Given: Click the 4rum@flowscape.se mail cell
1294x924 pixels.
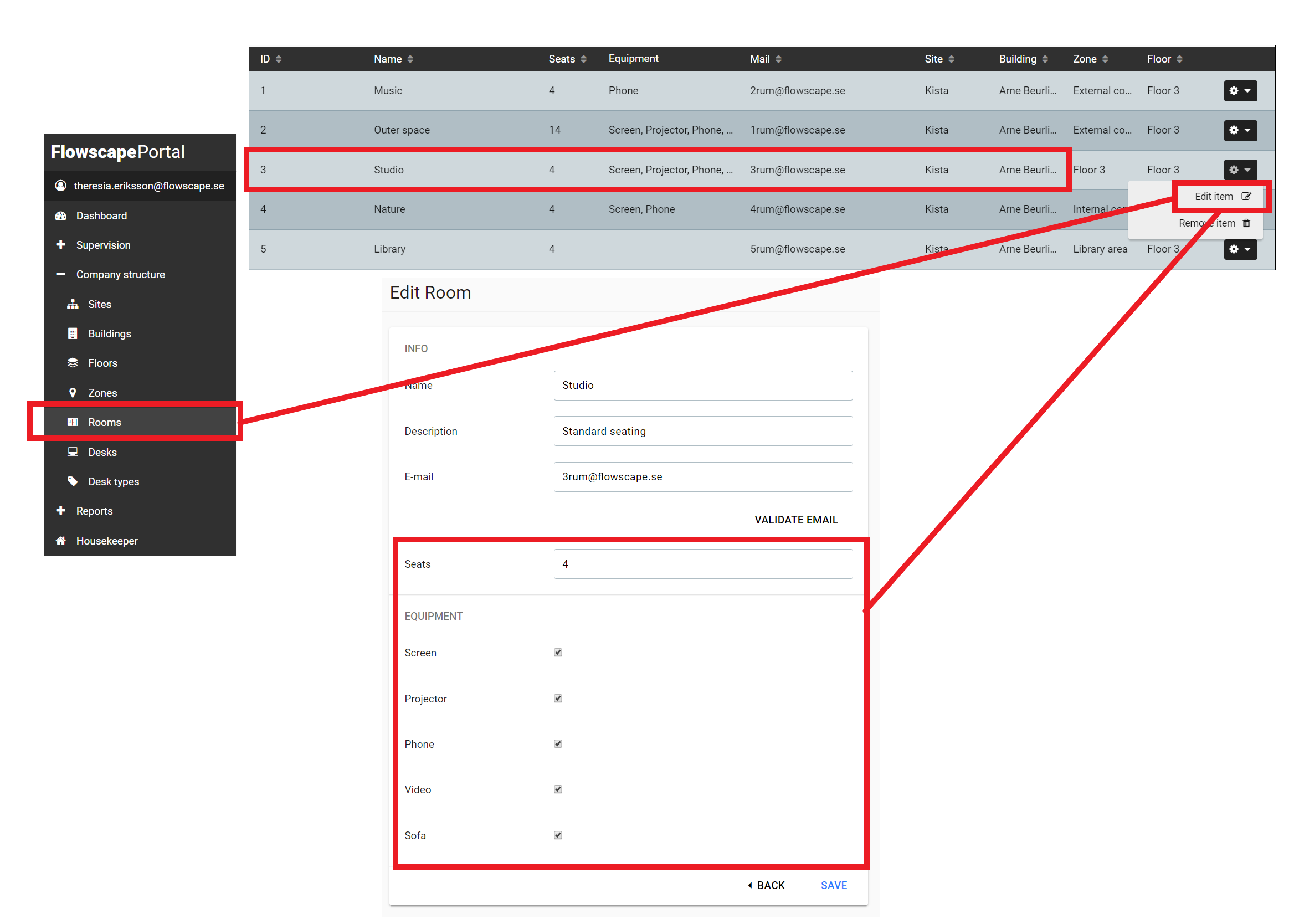Looking at the screenshot, I should pos(798,209).
